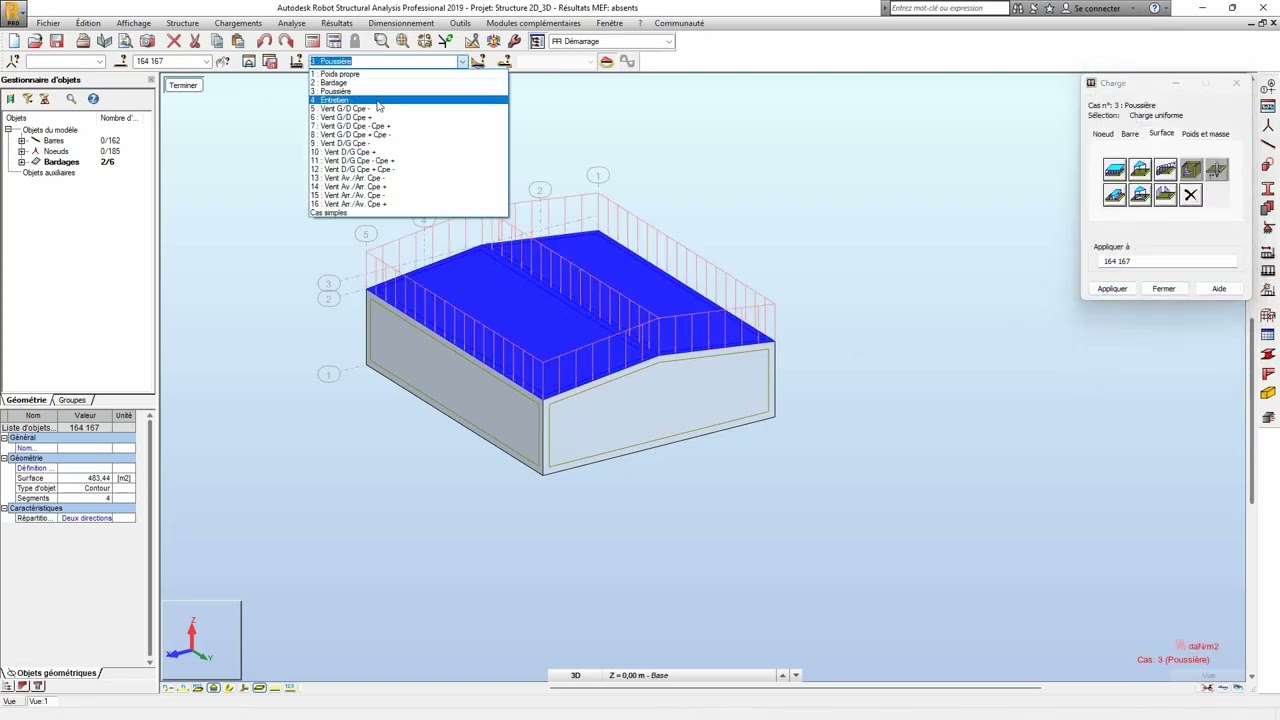Open the Résultats menu
The height and width of the screenshot is (720, 1280).
click(x=337, y=23)
